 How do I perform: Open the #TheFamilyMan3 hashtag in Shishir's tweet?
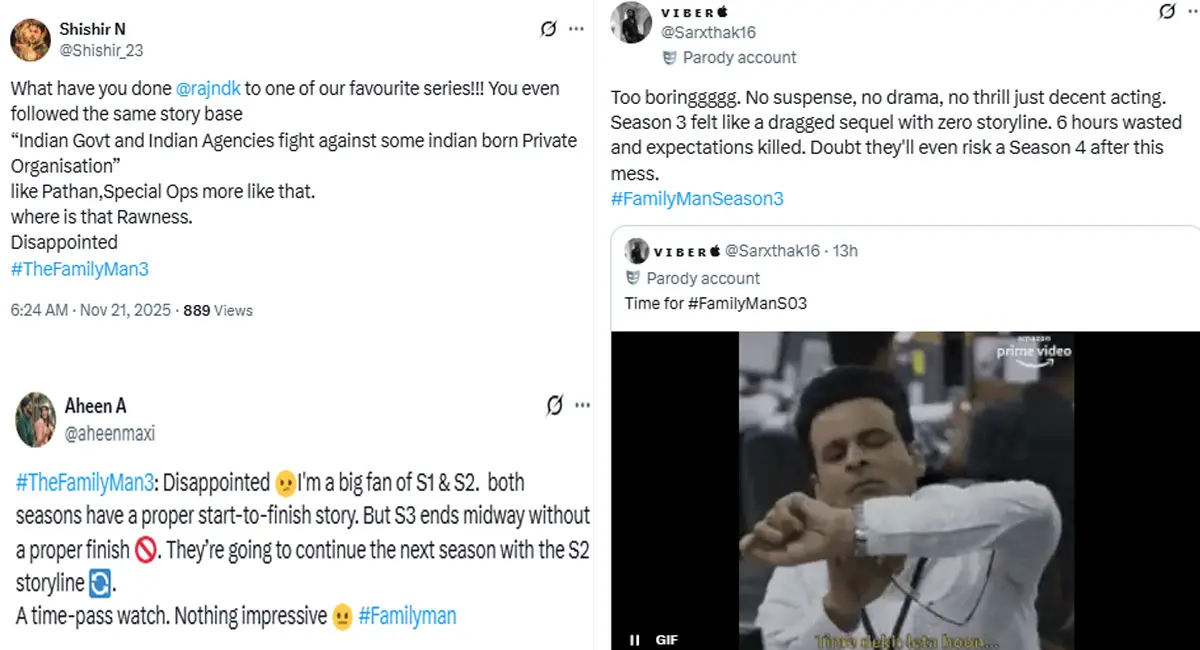tap(79, 268)
